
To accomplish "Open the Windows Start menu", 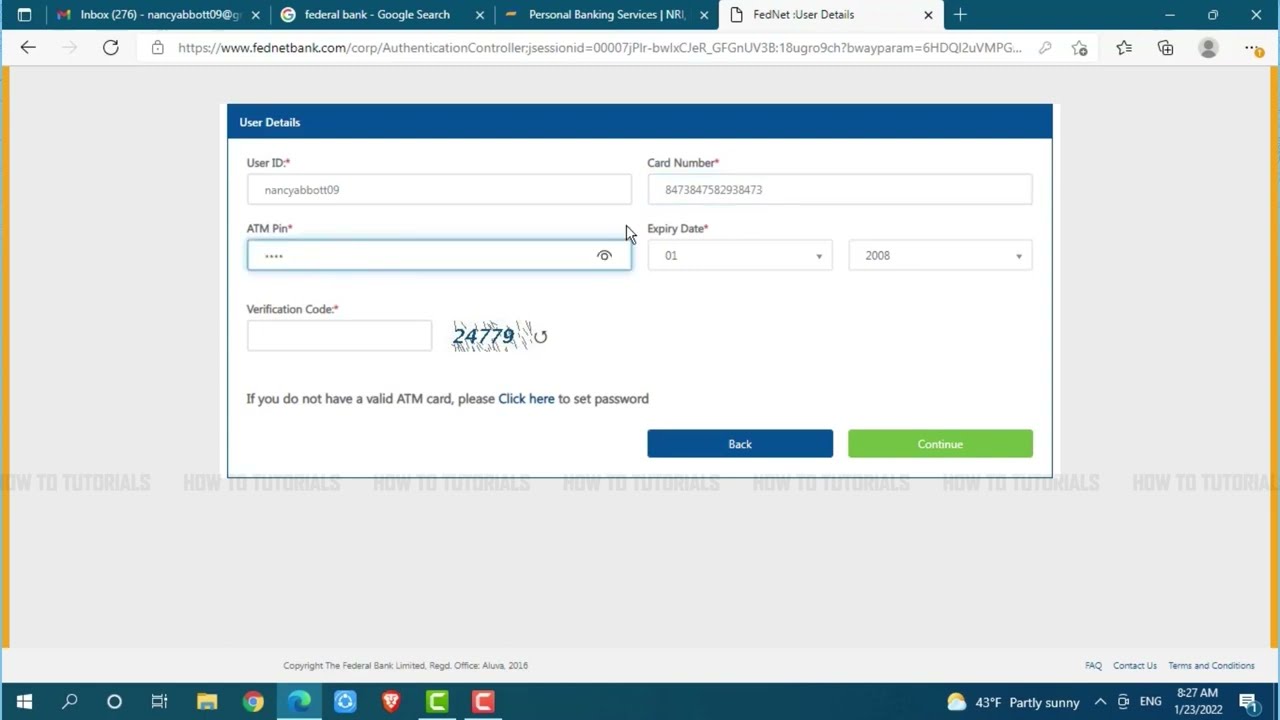I will (x=24, y=702).
